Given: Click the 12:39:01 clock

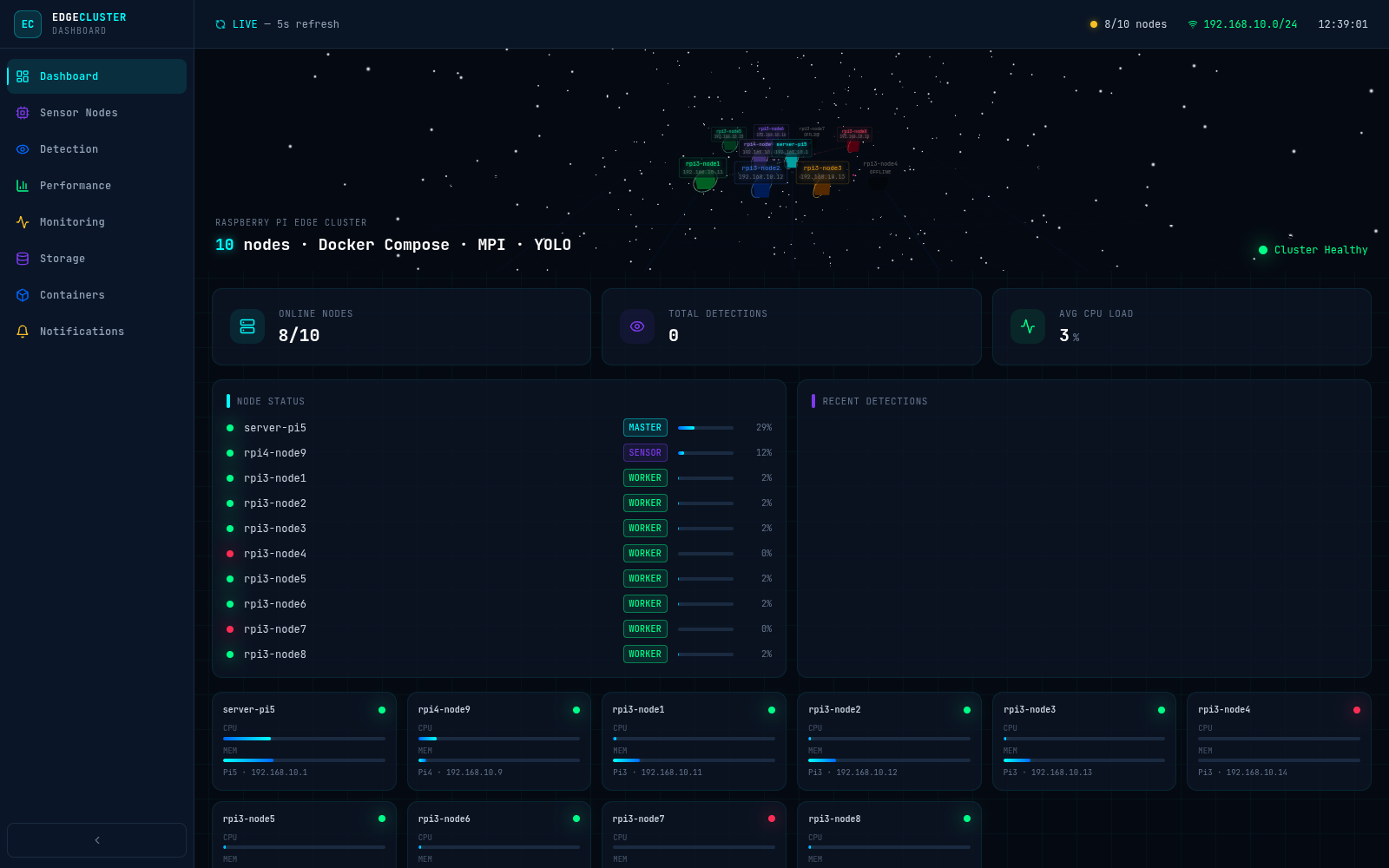Looking at the screenshot, I should (x=1343, y=24).
